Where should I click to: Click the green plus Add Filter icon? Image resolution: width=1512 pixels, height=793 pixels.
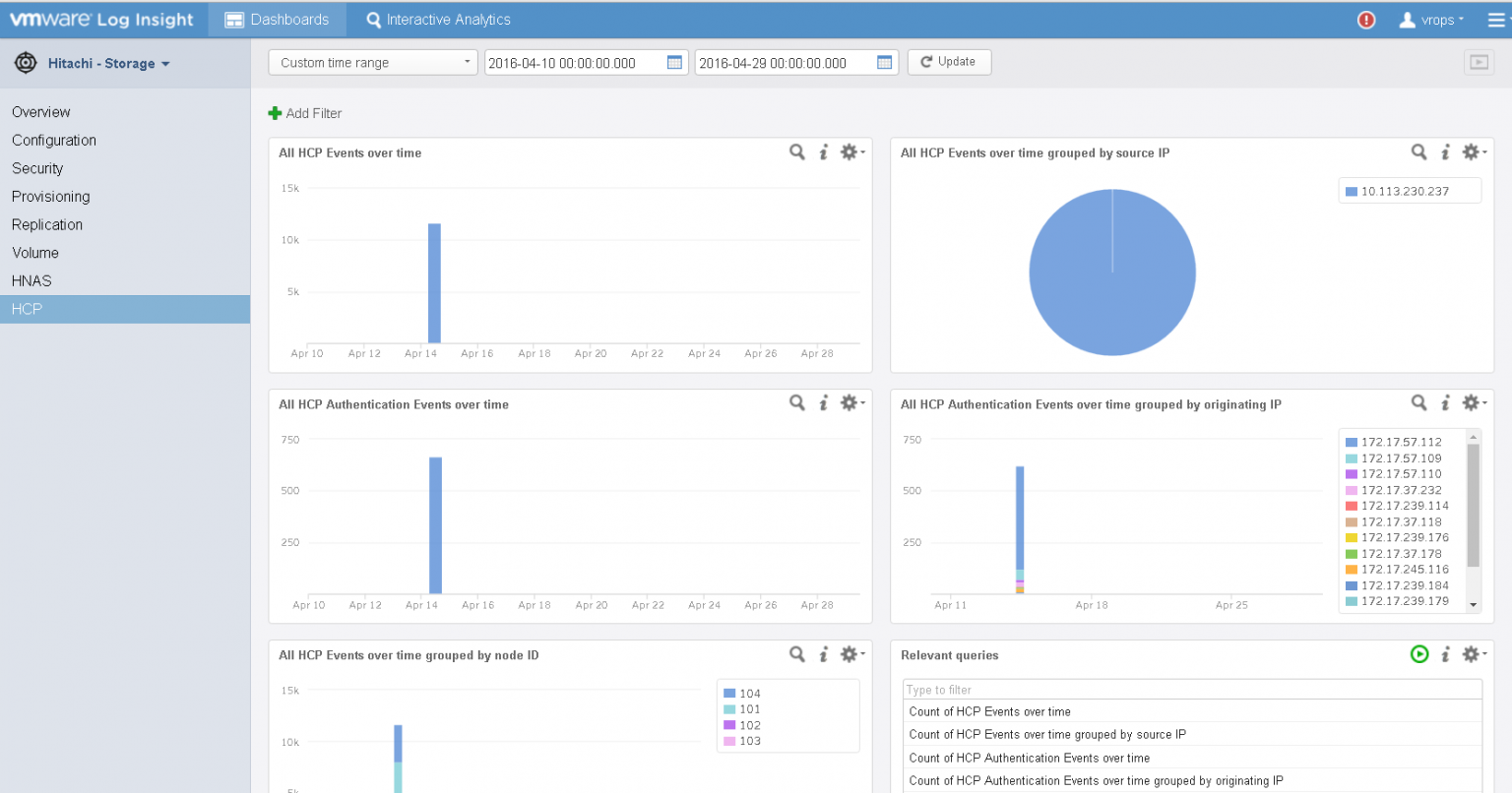pyautogui.click(x=275, y=113)
